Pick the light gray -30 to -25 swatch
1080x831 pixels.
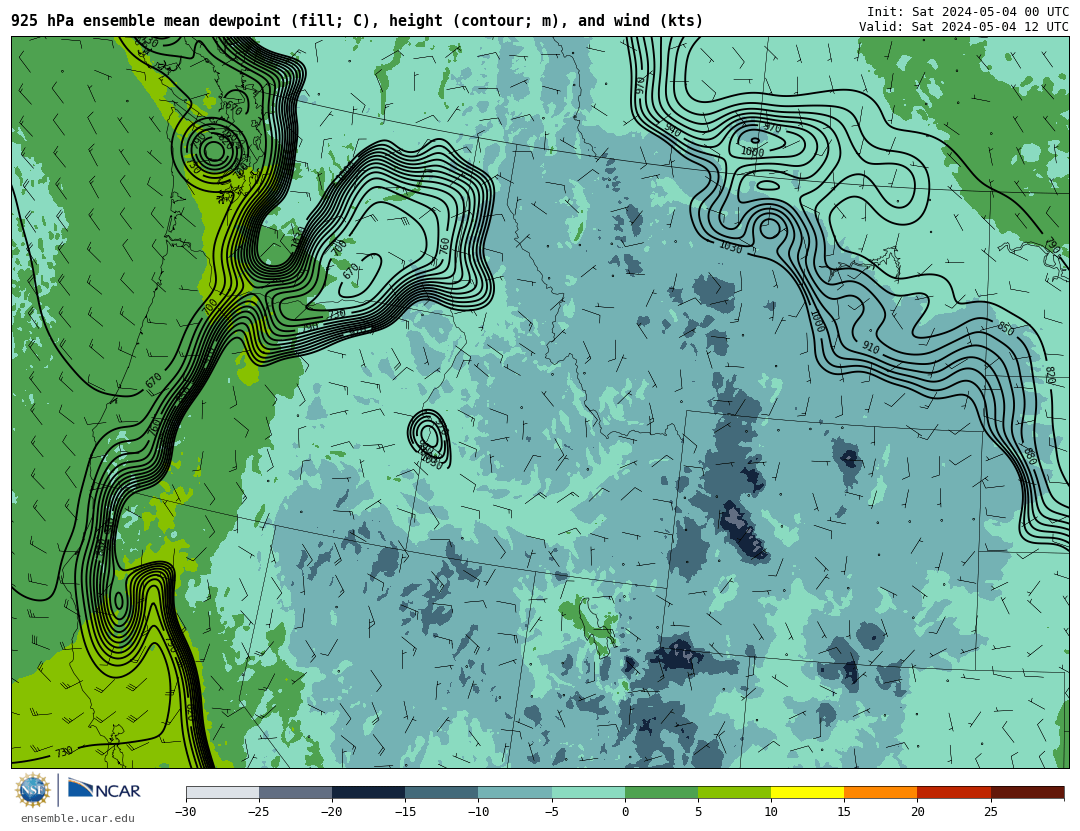point(222,792)
